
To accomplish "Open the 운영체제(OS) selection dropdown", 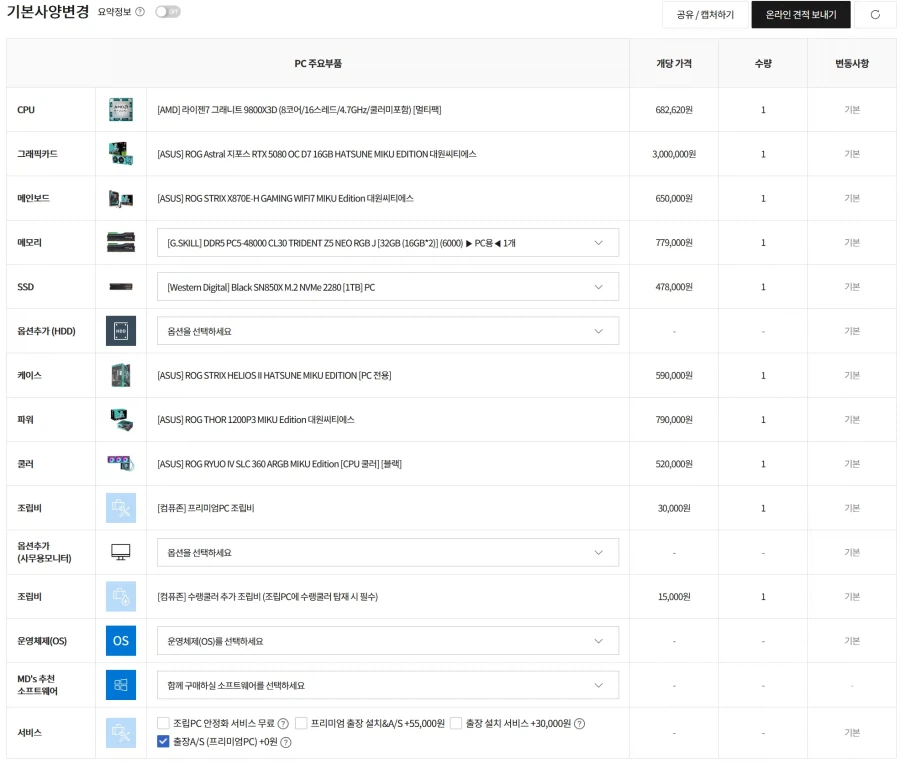I will [387, 640].
